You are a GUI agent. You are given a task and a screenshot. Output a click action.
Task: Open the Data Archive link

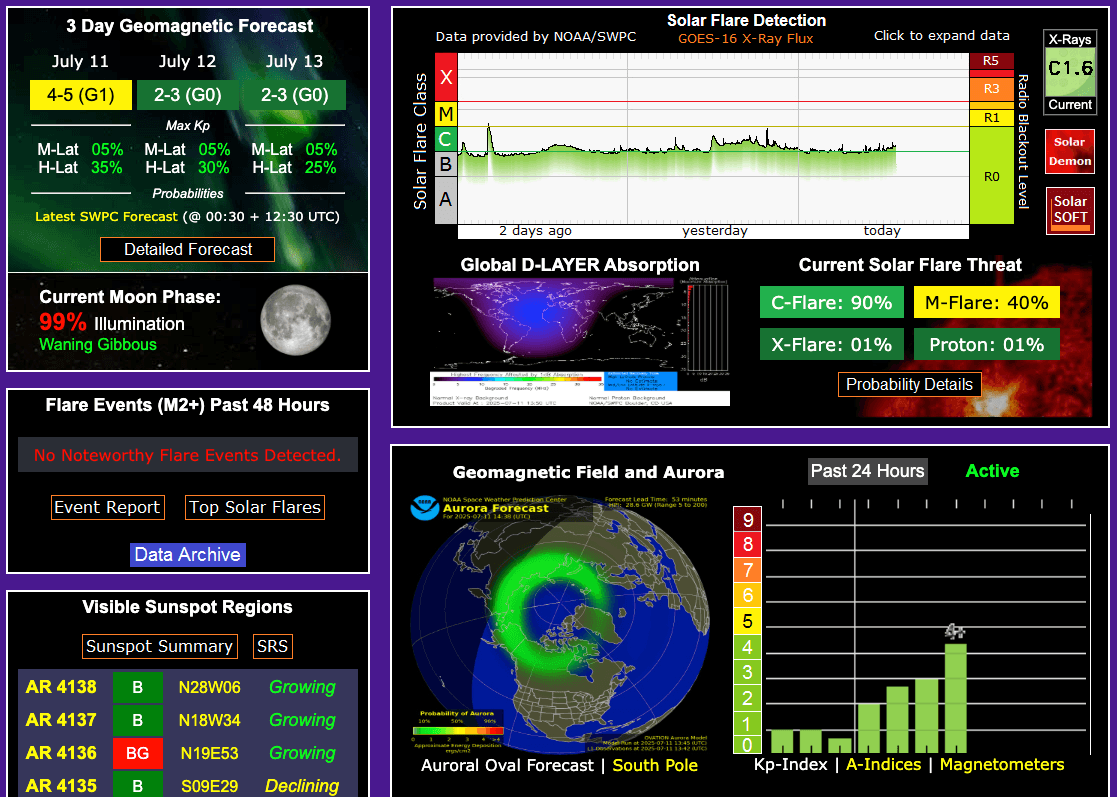coord(187,554)
